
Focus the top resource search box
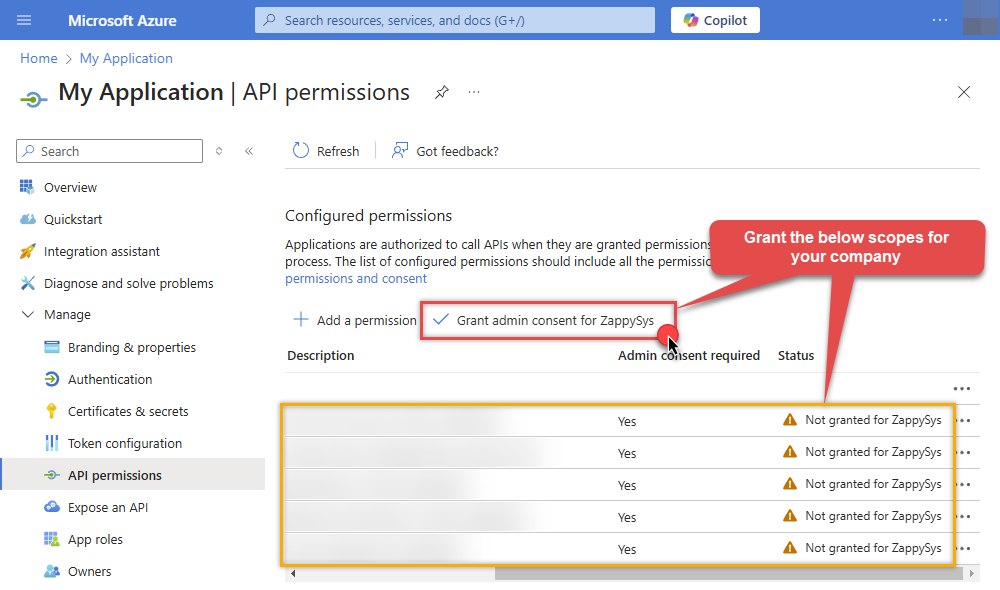(455, 20)
